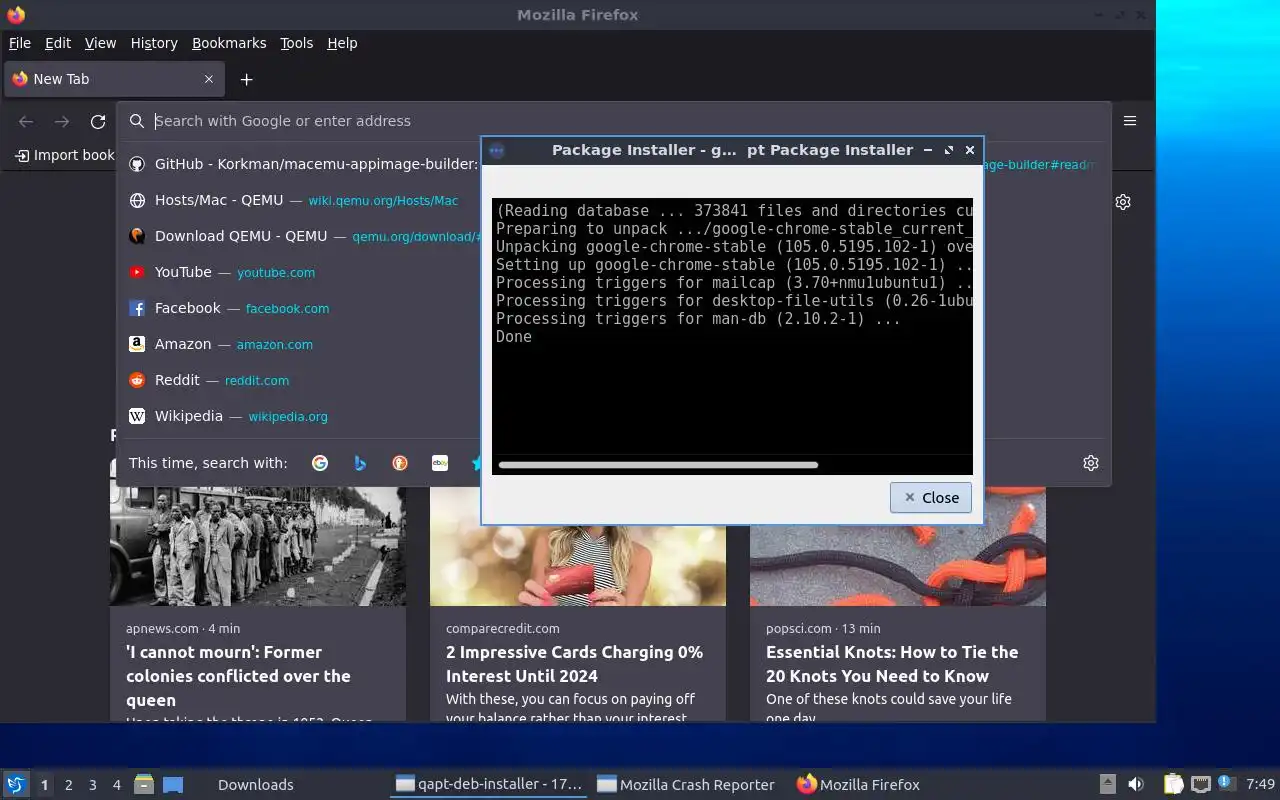The image size is (1280, 800).
Task: Open Package Installer window menu icon
Action: pos(497,150)
